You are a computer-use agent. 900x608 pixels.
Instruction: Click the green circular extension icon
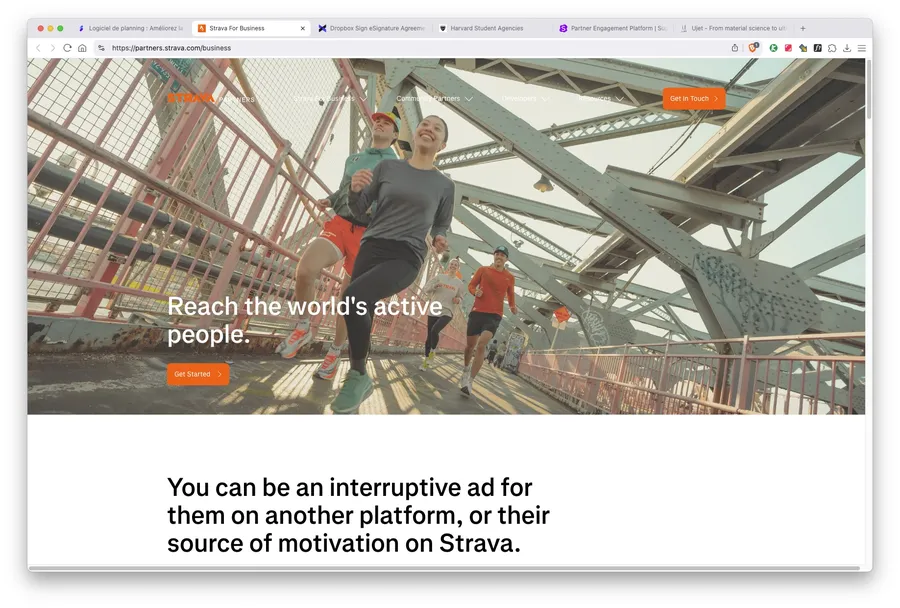[774, 48]
